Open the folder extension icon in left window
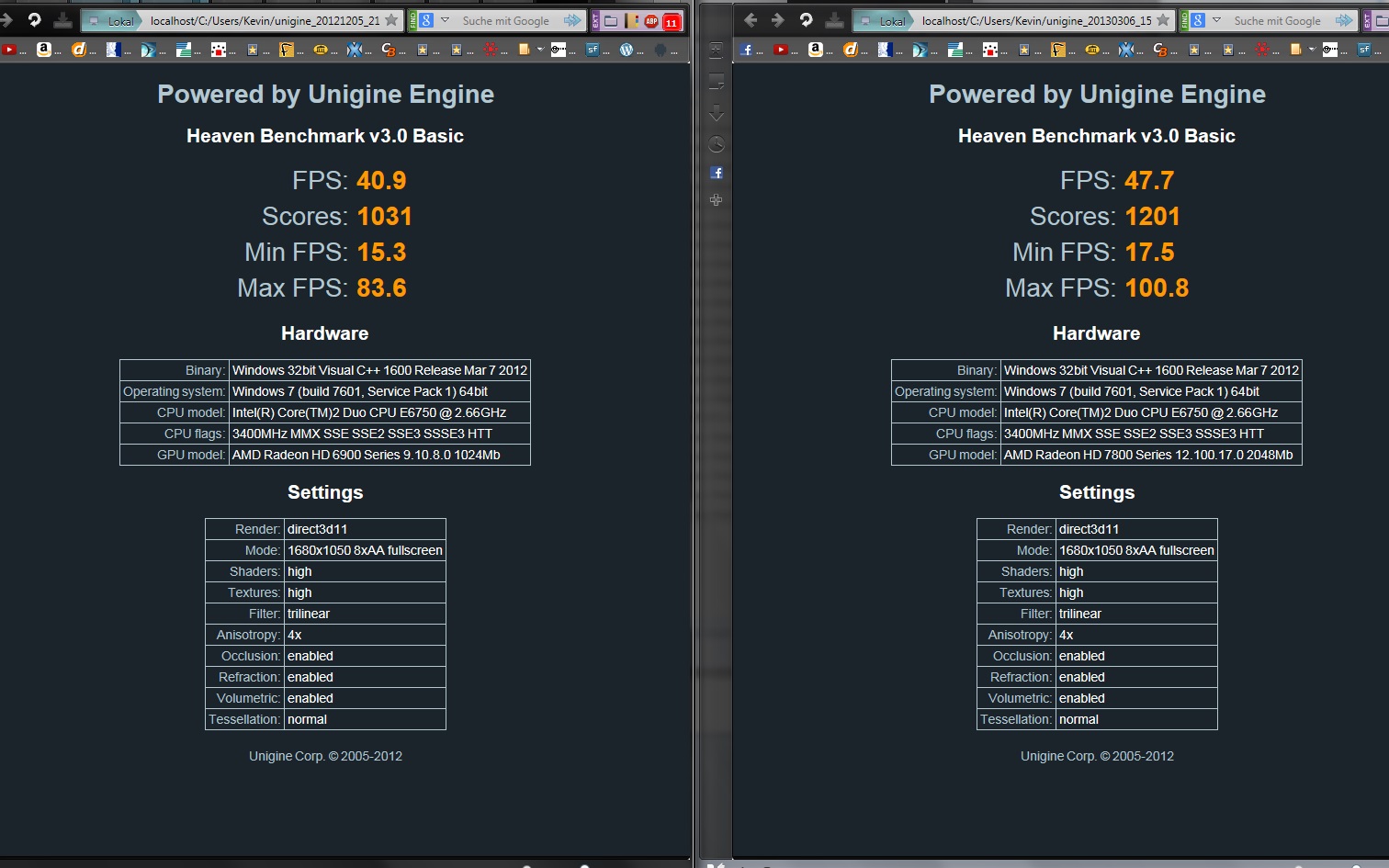The width and height of the screenshot is (1389, 868). pos(611,21)
